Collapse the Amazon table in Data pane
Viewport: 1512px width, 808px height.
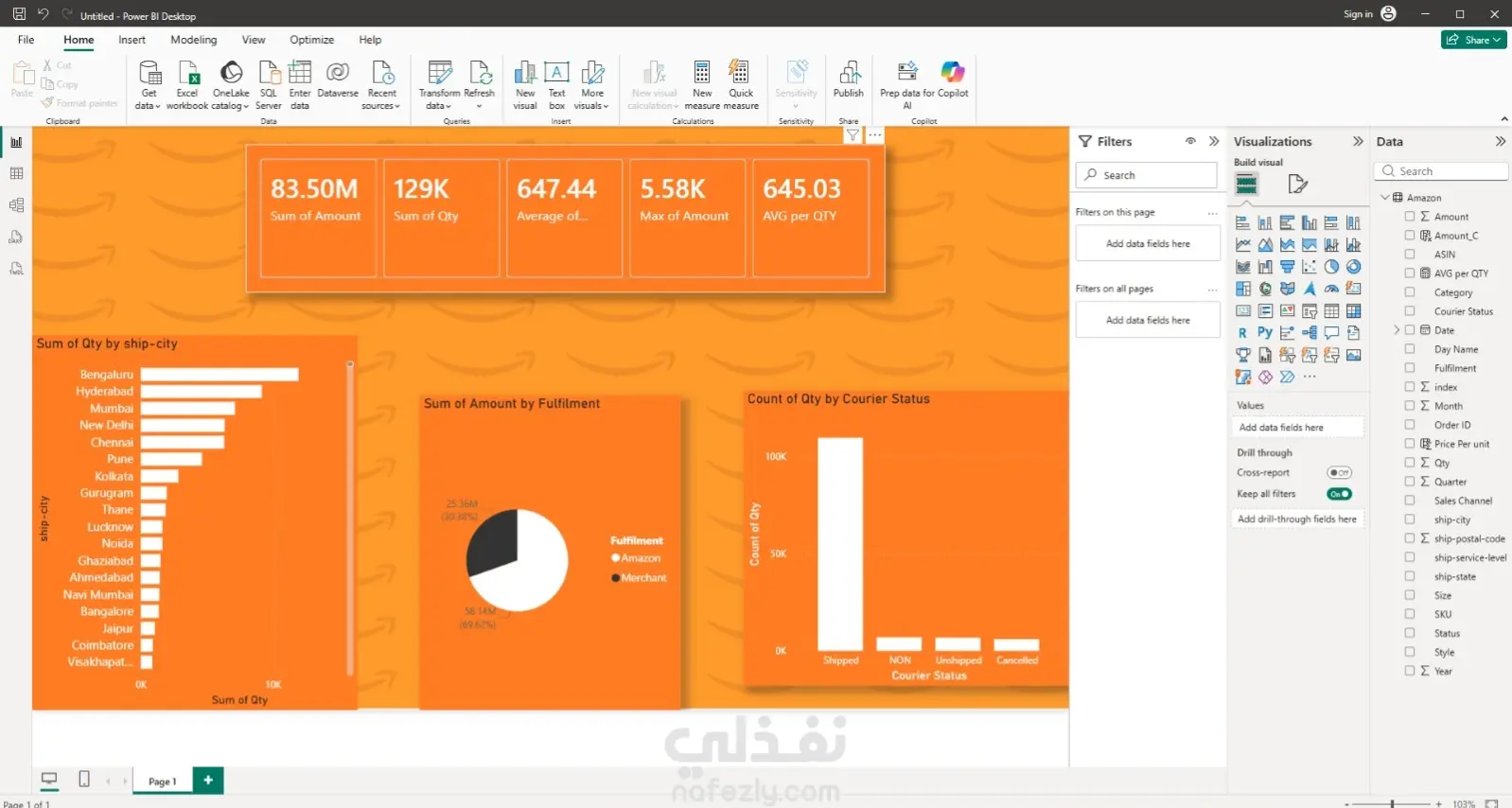pyautogui.click(x=1385, y=198)
